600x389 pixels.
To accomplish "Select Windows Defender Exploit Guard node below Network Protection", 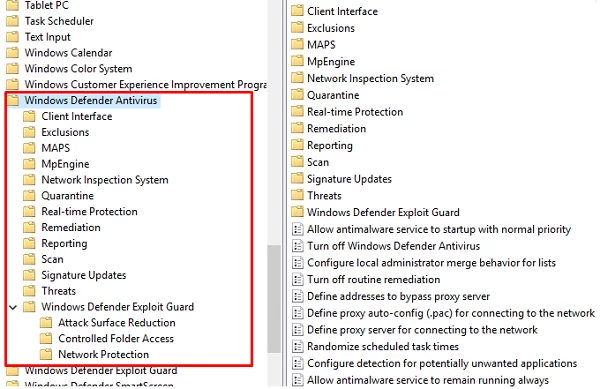I will coord(101,371).
